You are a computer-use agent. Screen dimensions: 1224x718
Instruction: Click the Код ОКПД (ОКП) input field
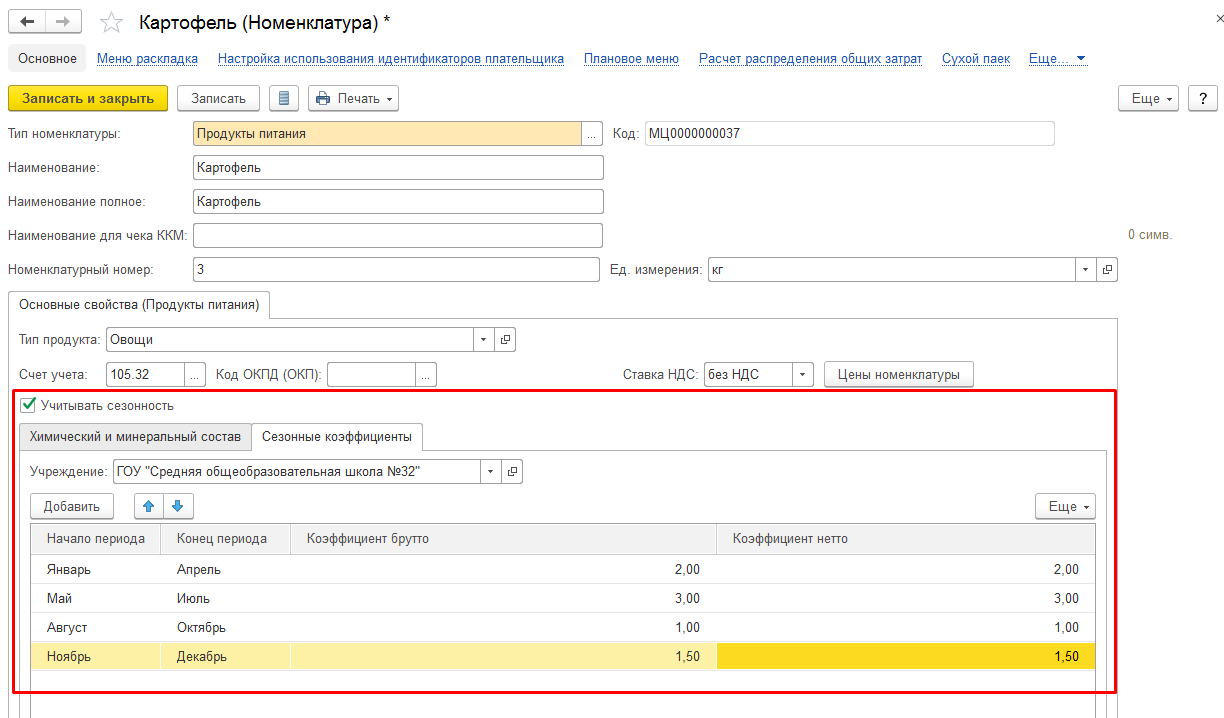pos(372,375)
